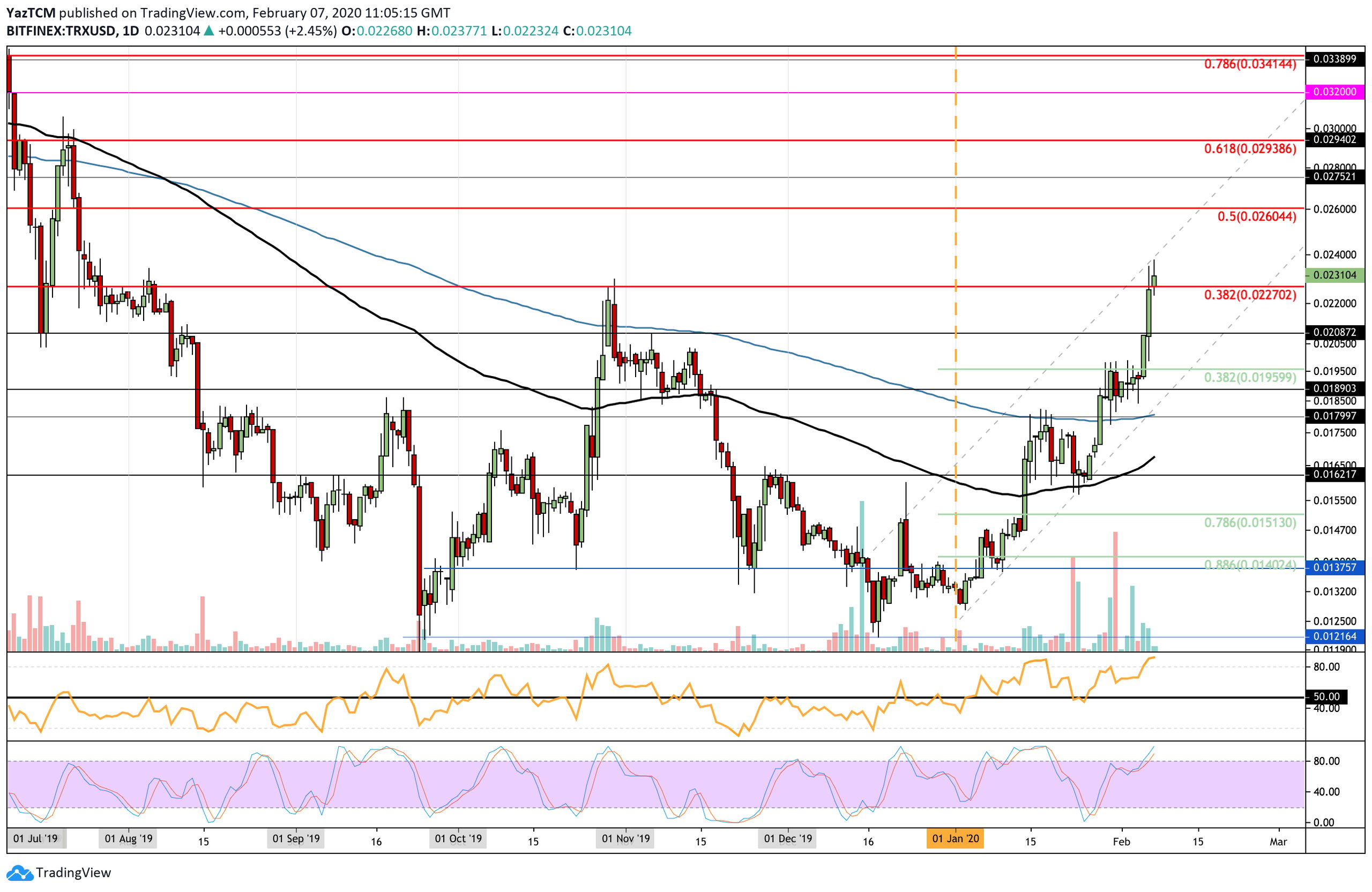Click the 01 Jul '19 date label
Image resolution: width=1372 pixels, height=892 pixels.
coord(36,839)
